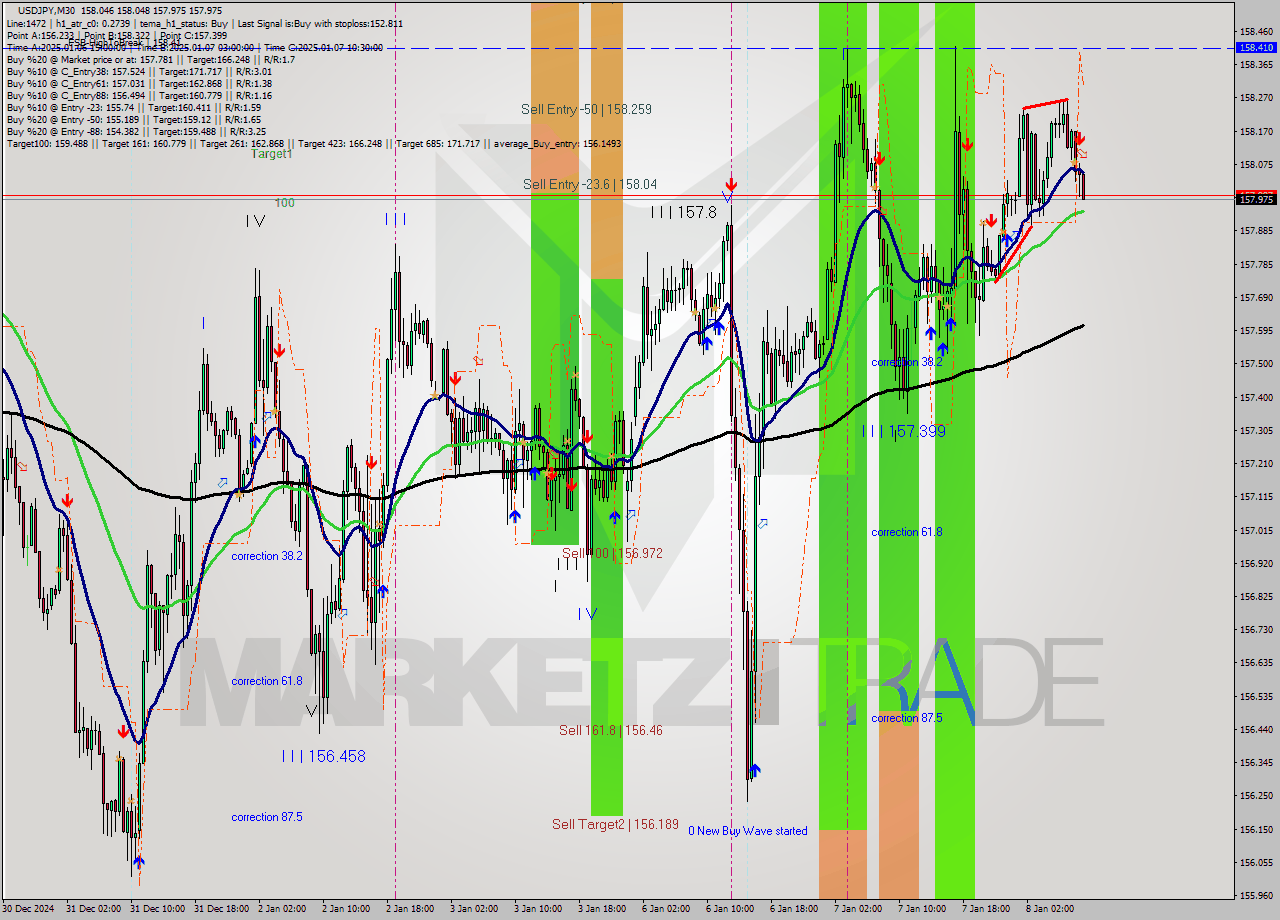Click the '7 Jan 18:00' time axis label
The image size is (1280, 920).
pyautogui.click(x=985, y=909)
